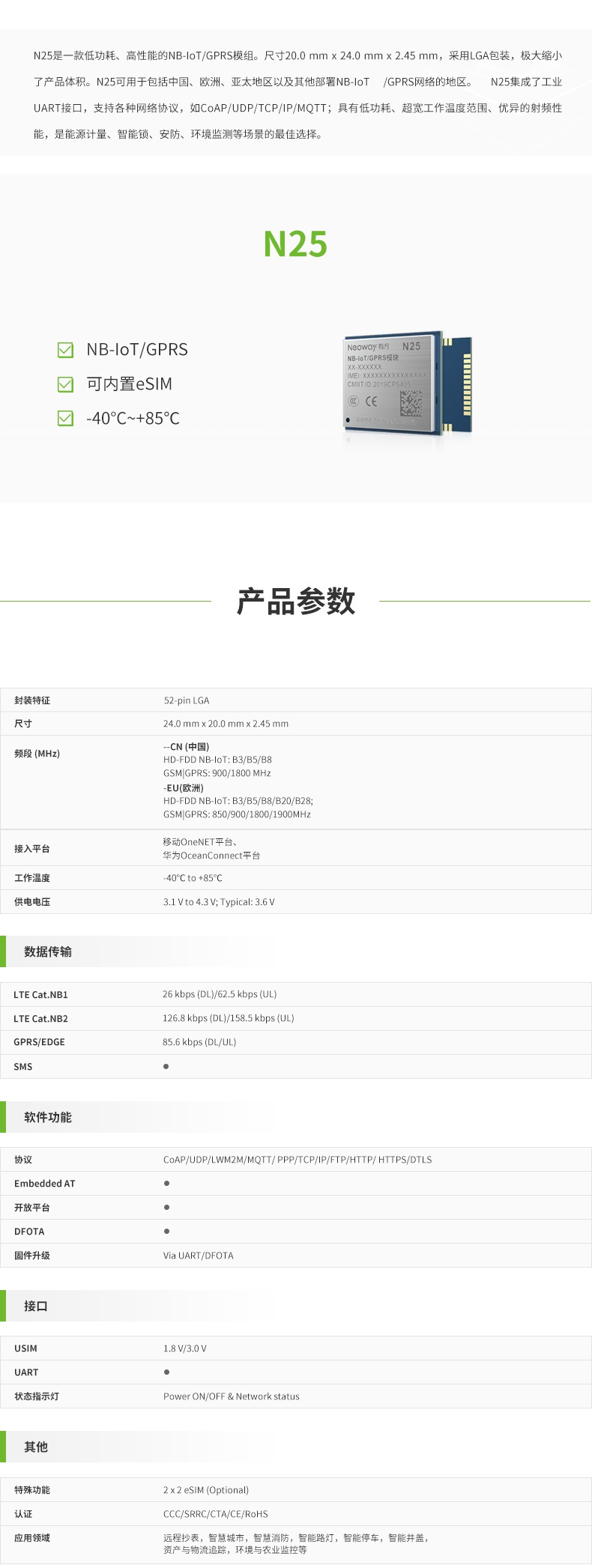Click the LTE Cat.NB1 row label
This screenshot has width=592, height=1568.
pos(40,995)
